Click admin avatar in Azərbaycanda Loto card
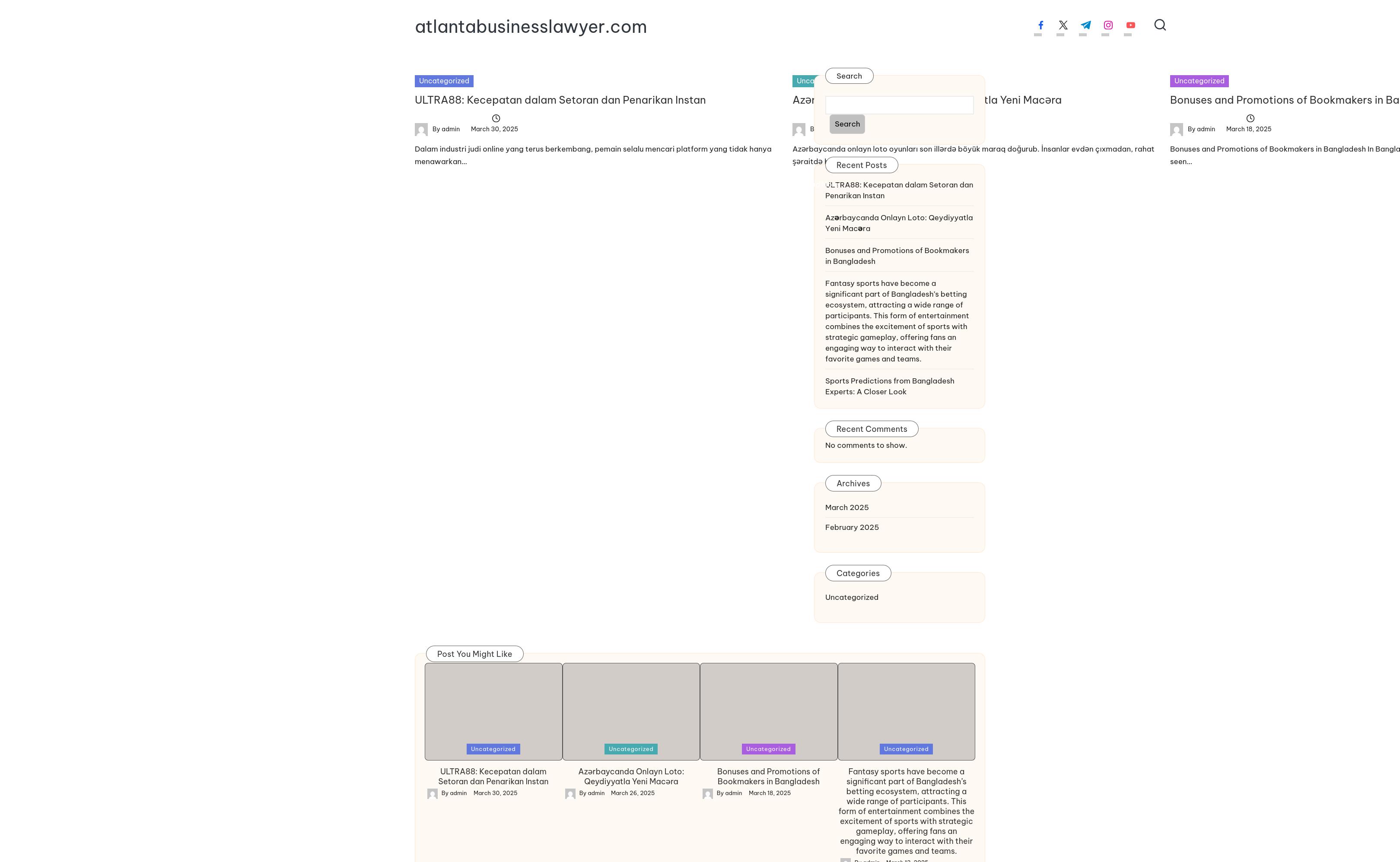This screenshot has width=1400, height=862. pyautogui.click(x=570, y=794)
